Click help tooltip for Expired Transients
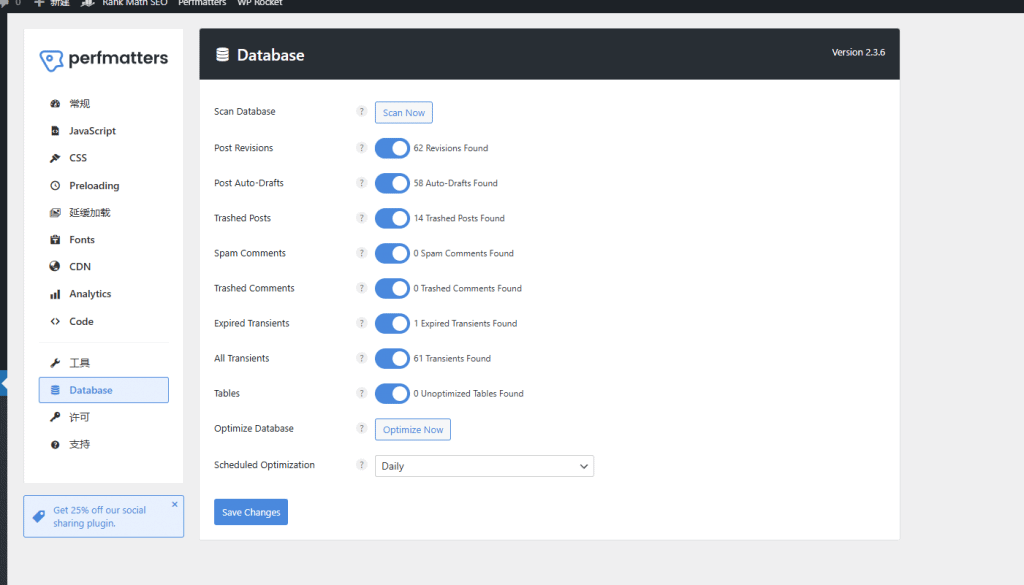The width and height of the screenshot is (1024, 585). point(362,323)
